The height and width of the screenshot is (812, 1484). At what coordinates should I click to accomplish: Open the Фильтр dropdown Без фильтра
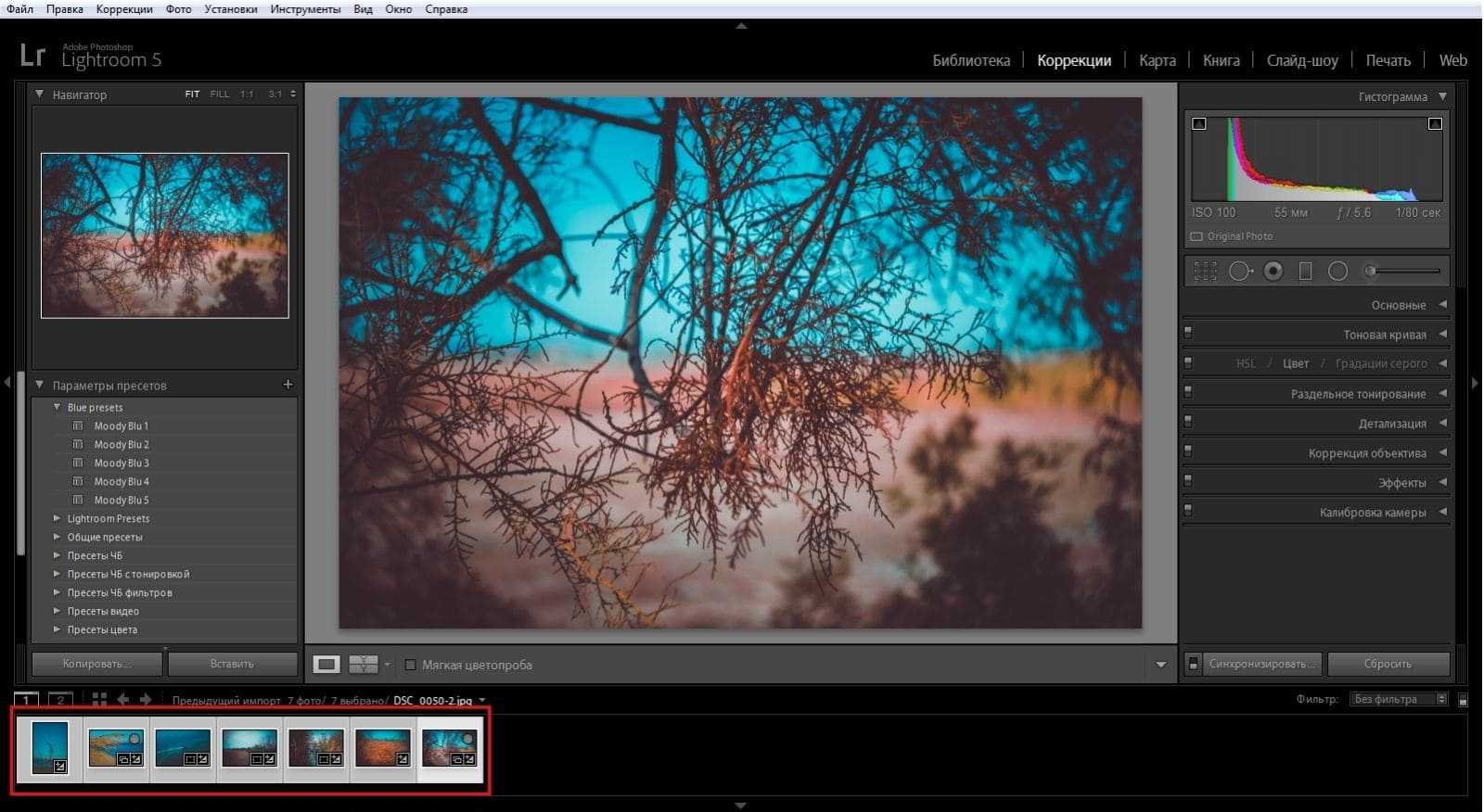pyautogui.click(x=1400, y=700)
